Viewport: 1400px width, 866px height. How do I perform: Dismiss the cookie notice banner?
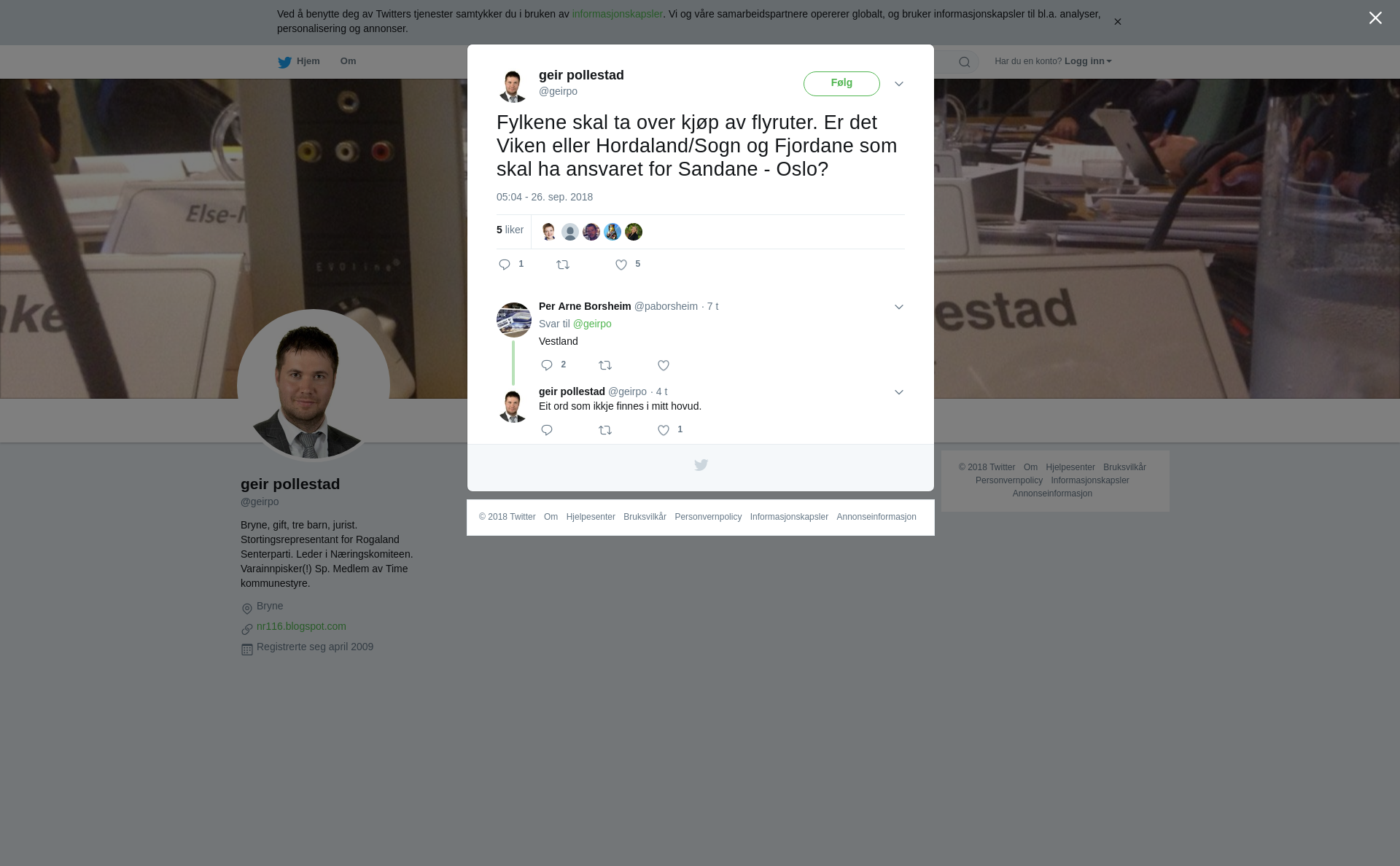tap(1117, 22)
